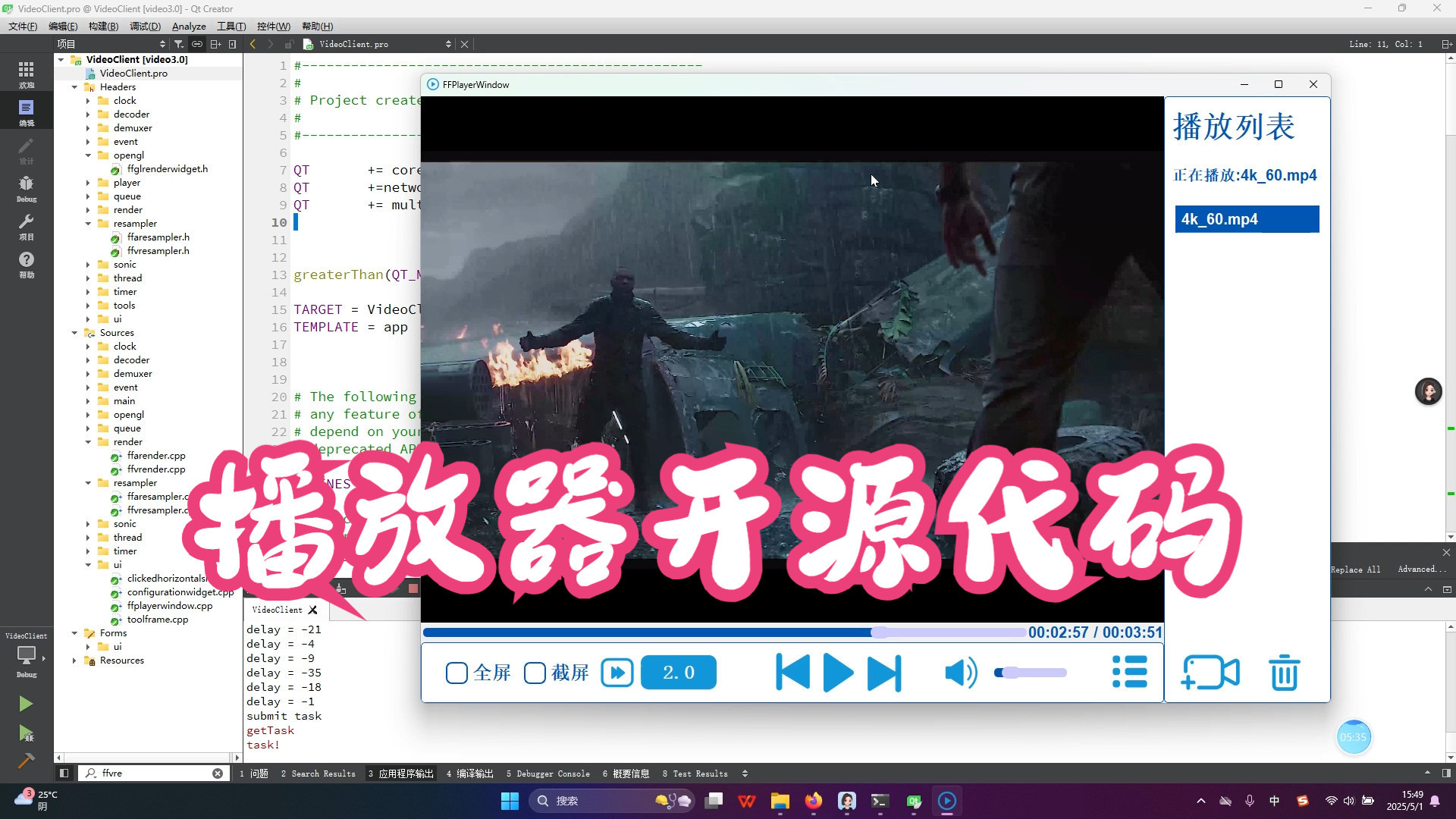The image size is (1456, 819).
Task: Collapse the Headers folder
Action: point(74,87)
